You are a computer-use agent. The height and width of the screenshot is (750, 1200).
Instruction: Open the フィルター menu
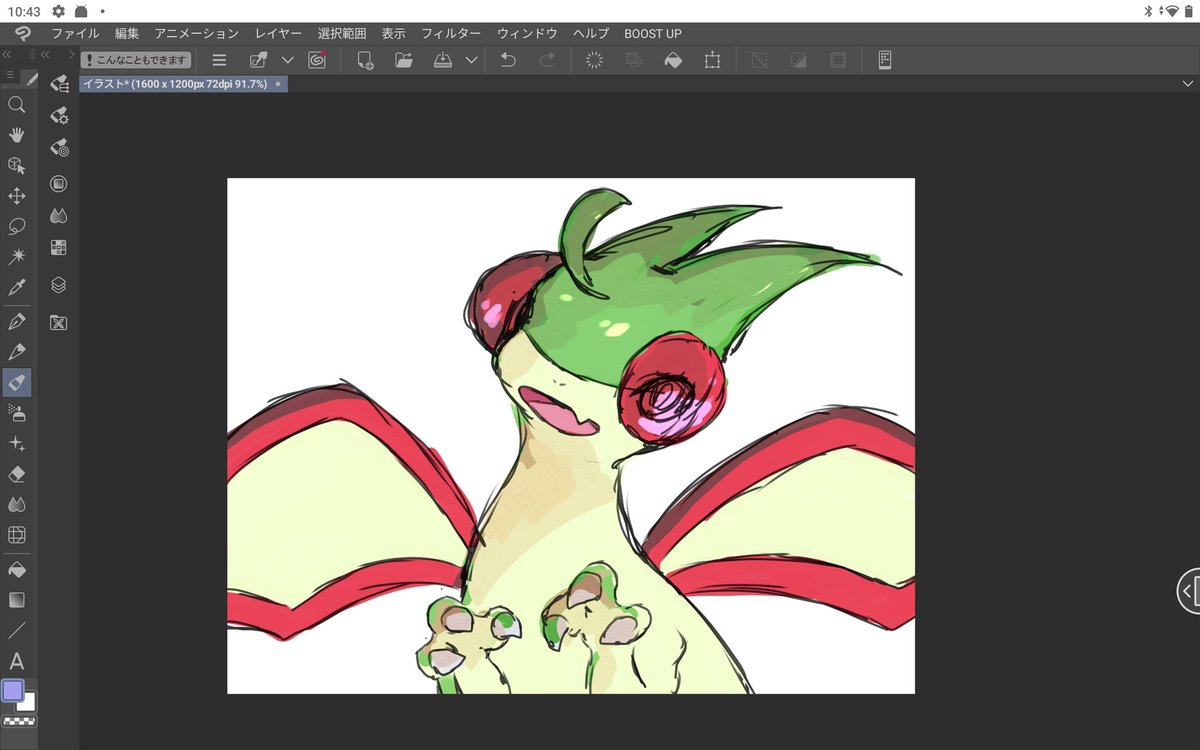point(451,33)
